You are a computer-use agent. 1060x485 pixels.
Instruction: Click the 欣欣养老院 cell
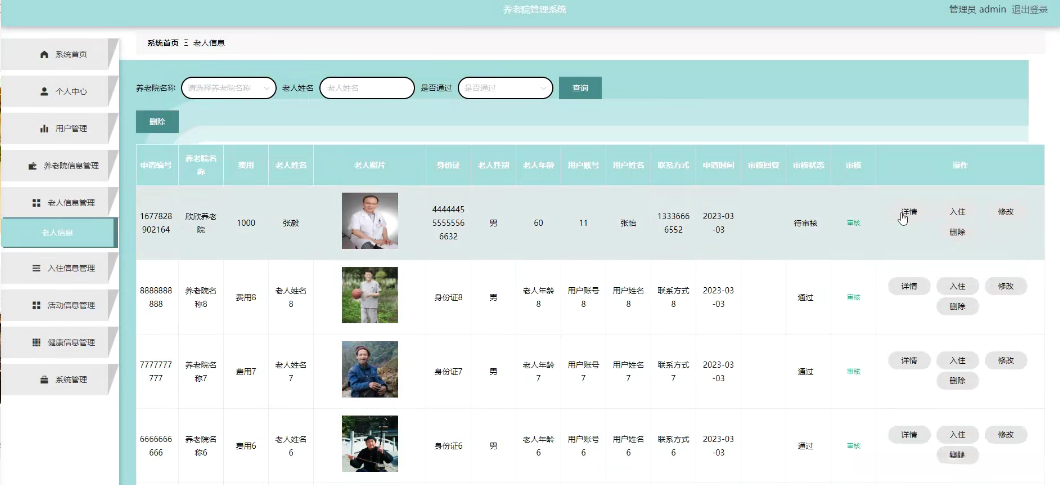point(201,223)
